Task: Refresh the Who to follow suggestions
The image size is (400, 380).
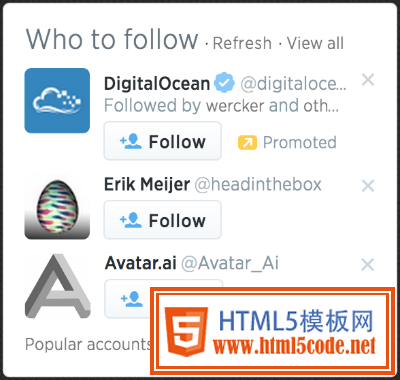Action: (x=242, y=43)
